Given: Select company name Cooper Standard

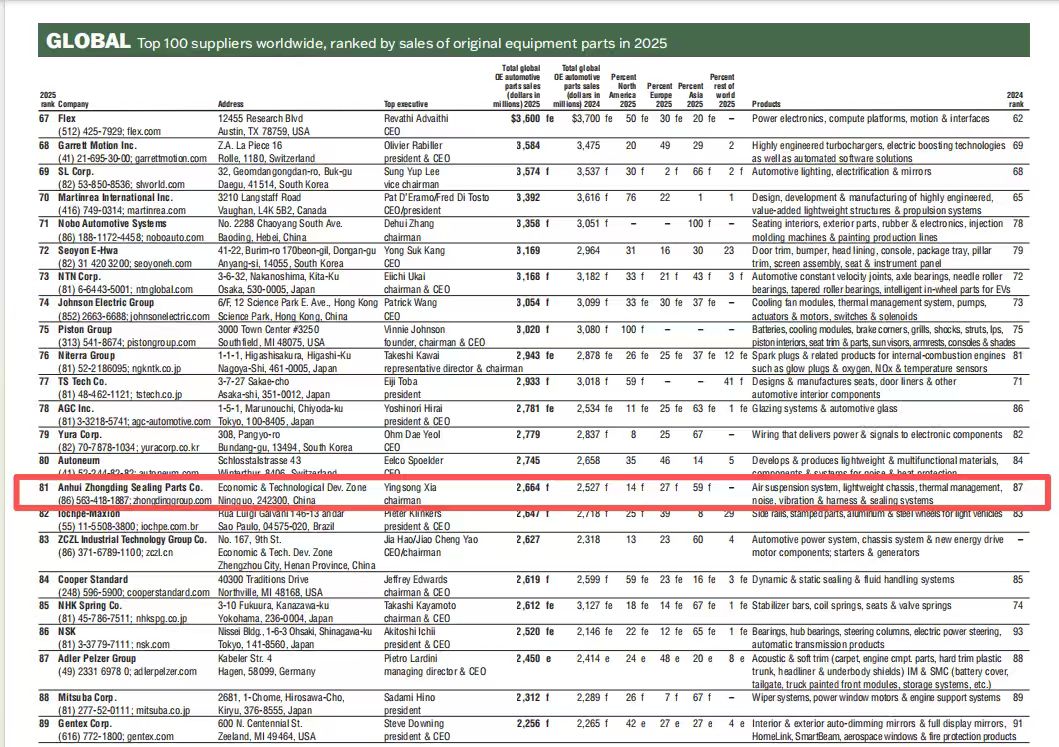Looking at the screenshot, I should 95,579.
